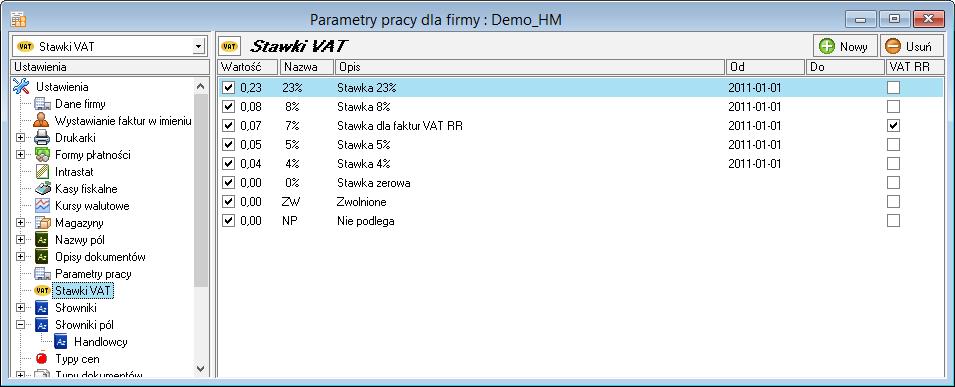Click the Formy płatności money icon

(41, 155)
